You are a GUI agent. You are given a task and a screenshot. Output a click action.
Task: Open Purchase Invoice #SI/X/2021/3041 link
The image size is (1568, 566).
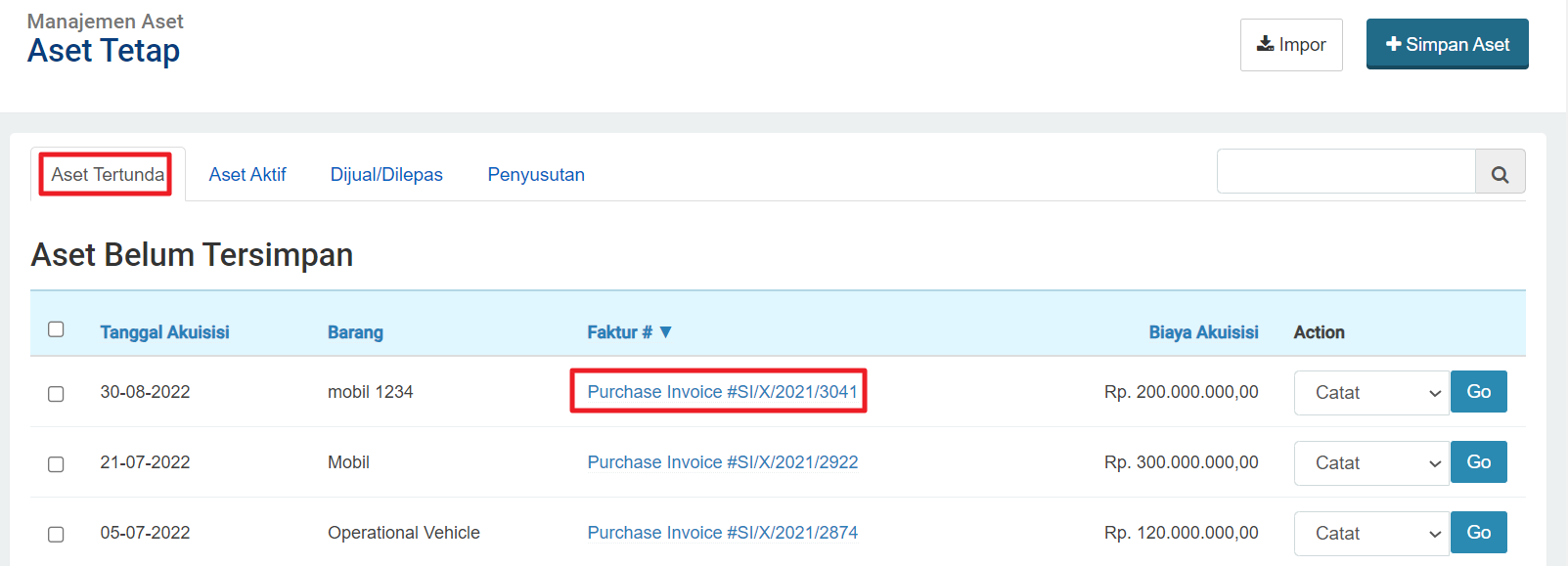pos(722,392)
